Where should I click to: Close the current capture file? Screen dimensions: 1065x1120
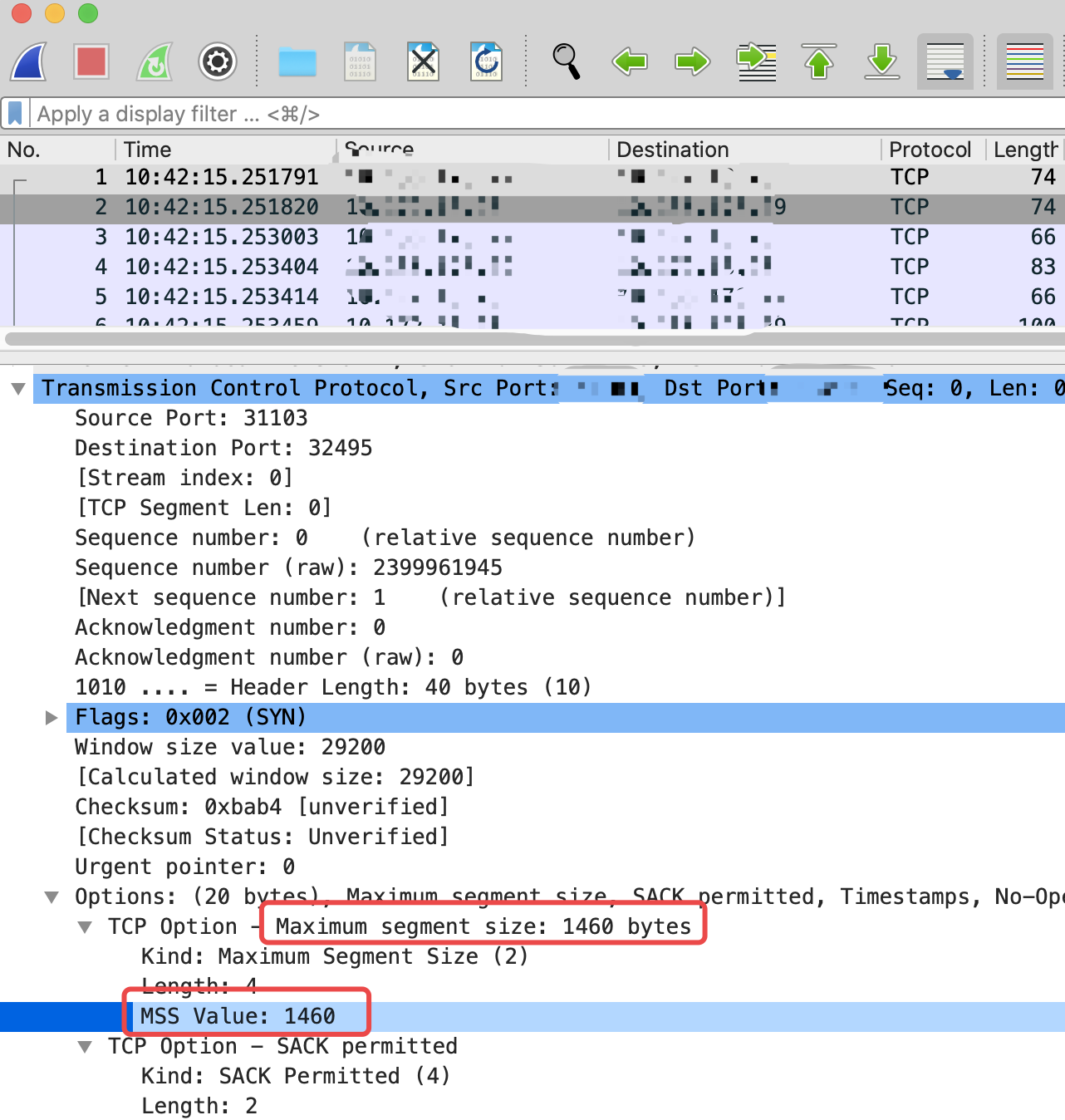[423, 61]
